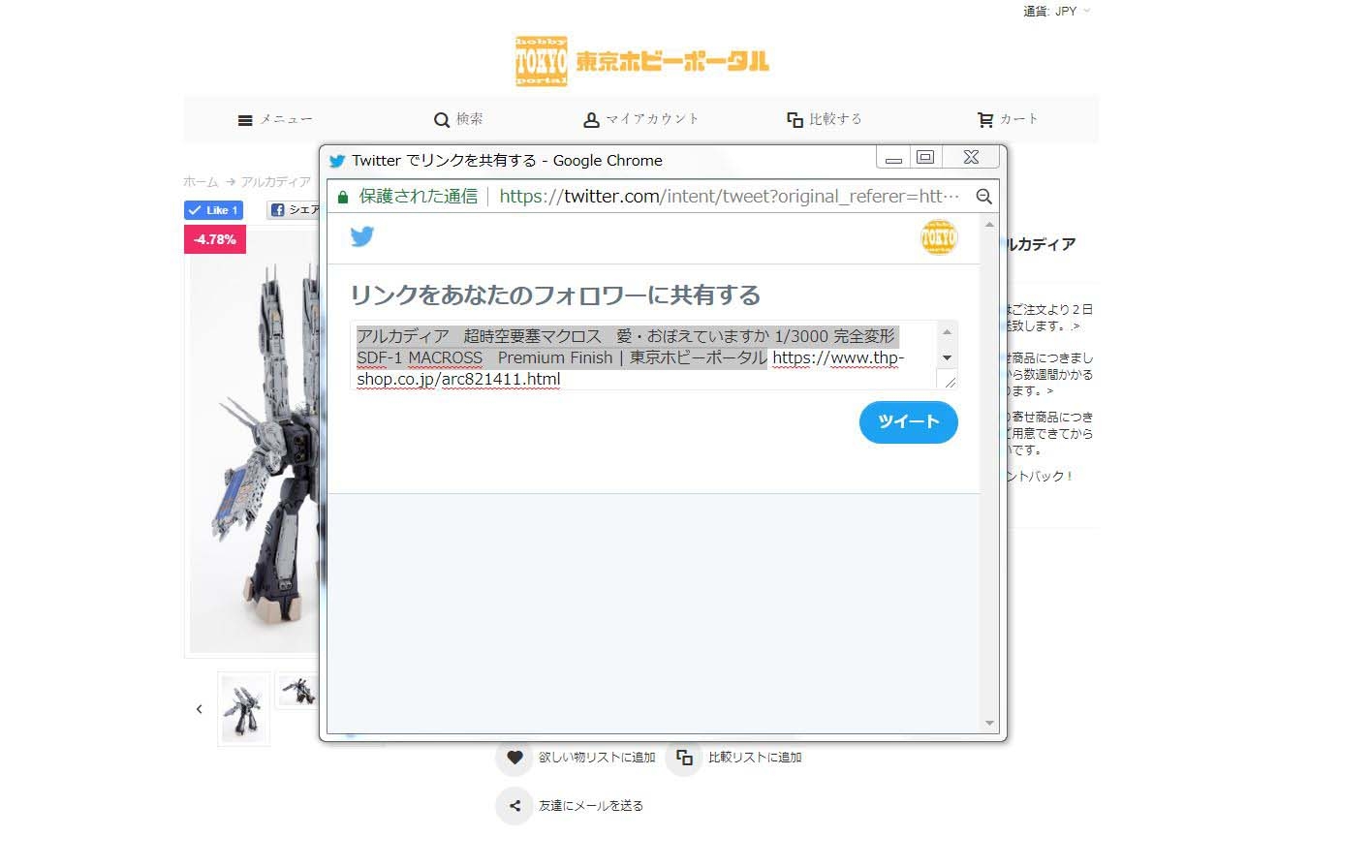This screenshot has height=868, width=1372.
Task: Open the shopping cart icon
Action: tap(985, 120)
